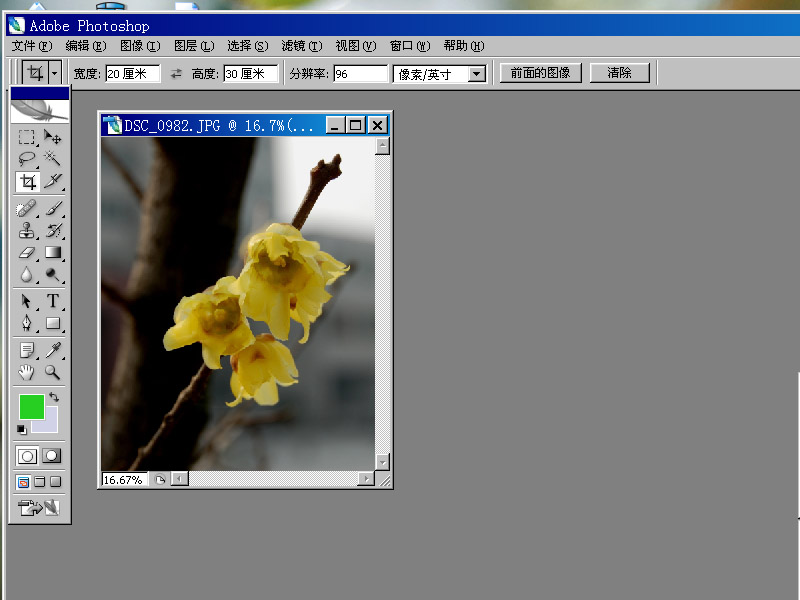Image resolution: width=800 pixels, height=600 pixels.
Task: Switch to Standard editing mode
Action: [x=27, y=456]
